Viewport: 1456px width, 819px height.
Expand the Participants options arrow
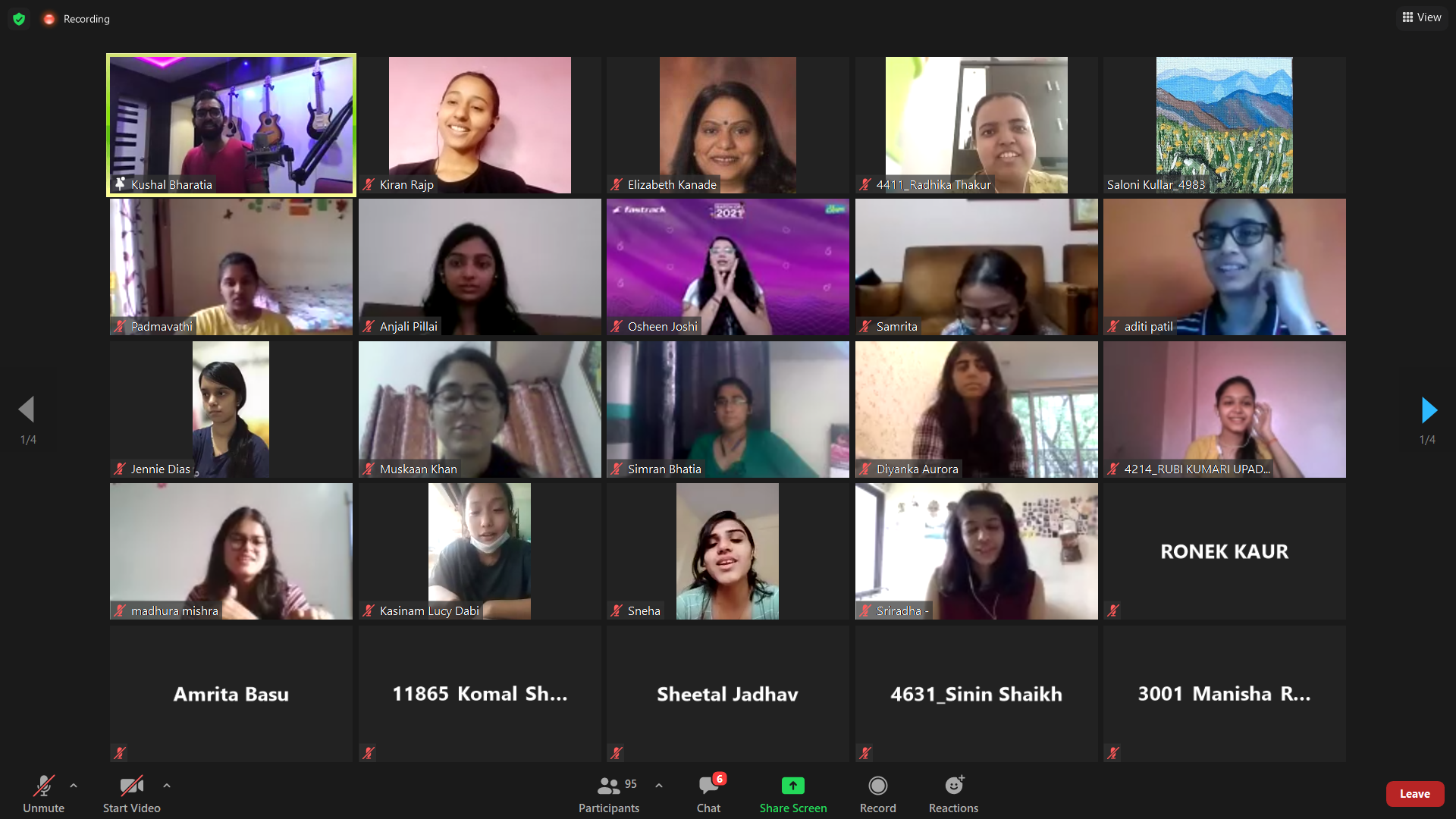659,786
